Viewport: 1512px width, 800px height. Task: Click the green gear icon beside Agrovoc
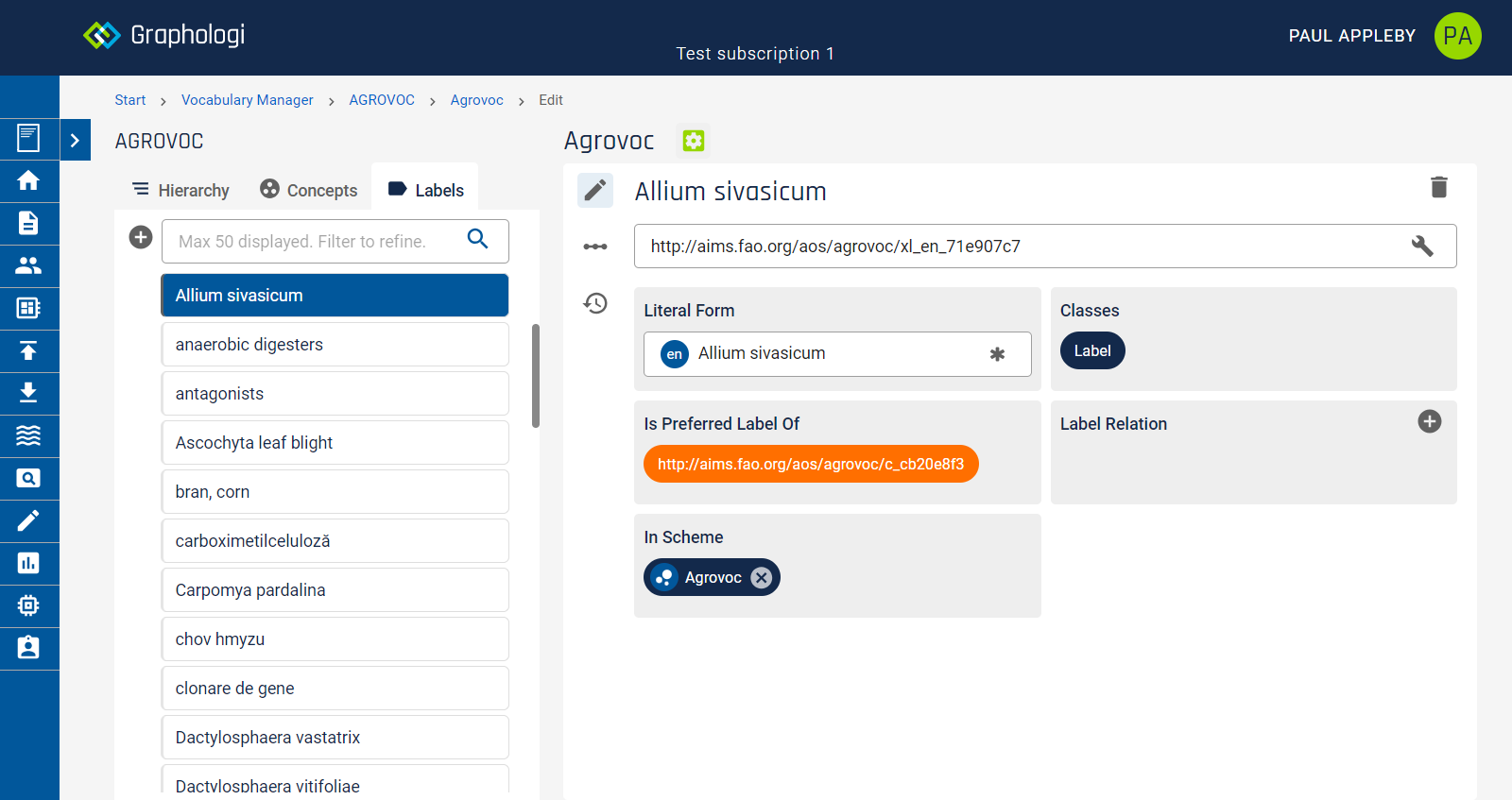[x=694, y=141]
